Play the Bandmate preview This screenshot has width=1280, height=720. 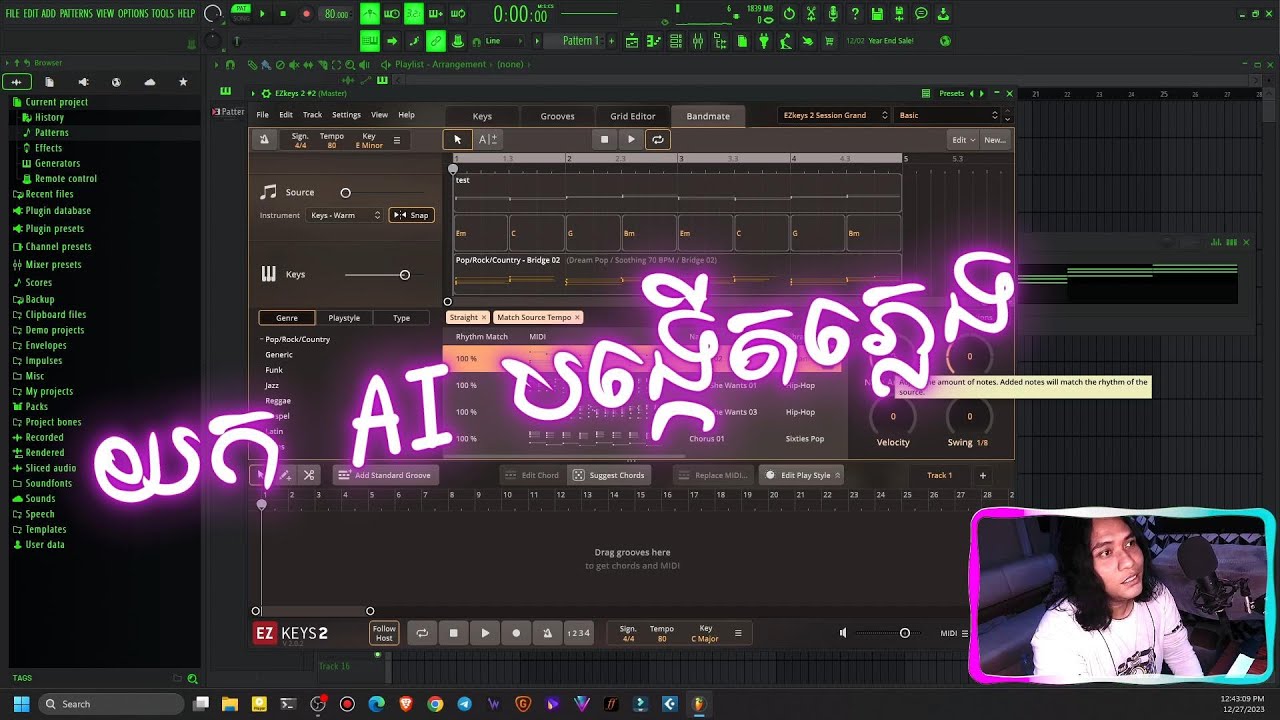631,140
